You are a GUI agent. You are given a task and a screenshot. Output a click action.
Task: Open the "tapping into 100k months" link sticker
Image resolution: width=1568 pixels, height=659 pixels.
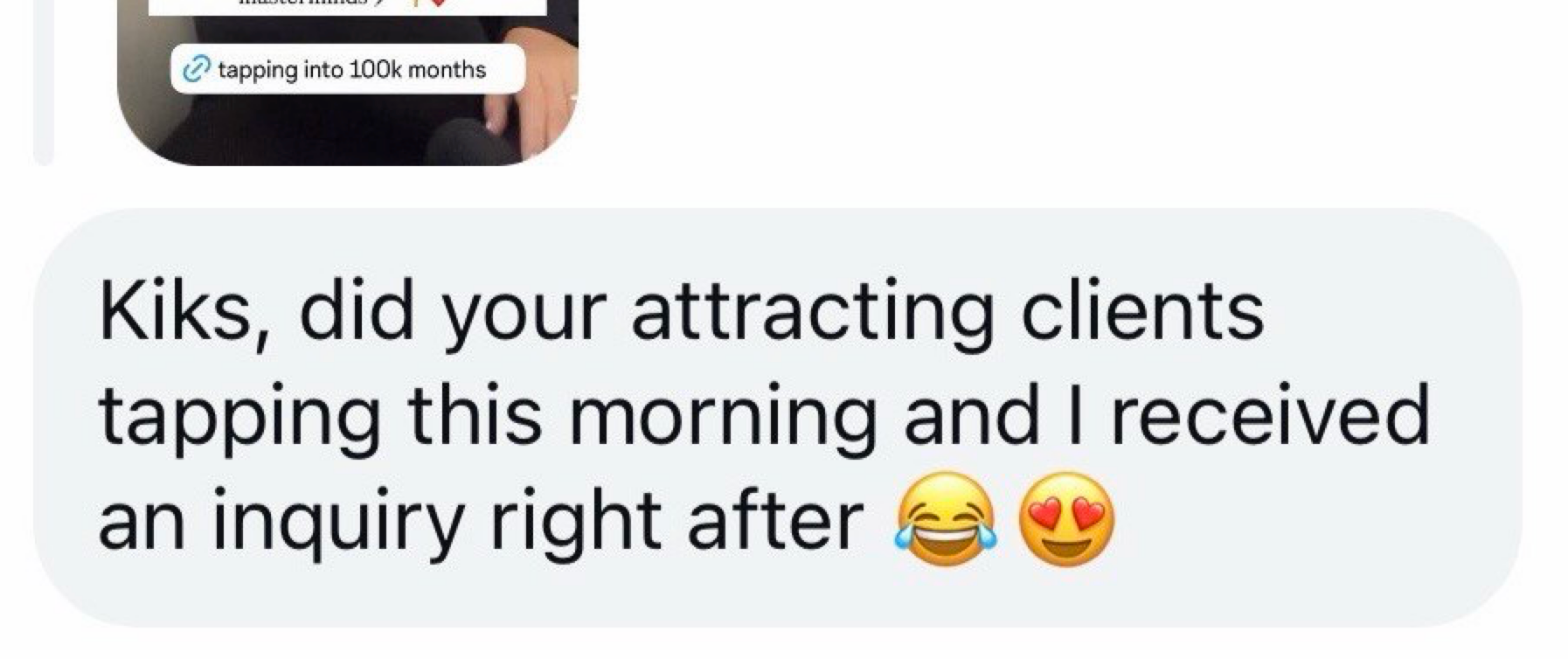(347, 70)
